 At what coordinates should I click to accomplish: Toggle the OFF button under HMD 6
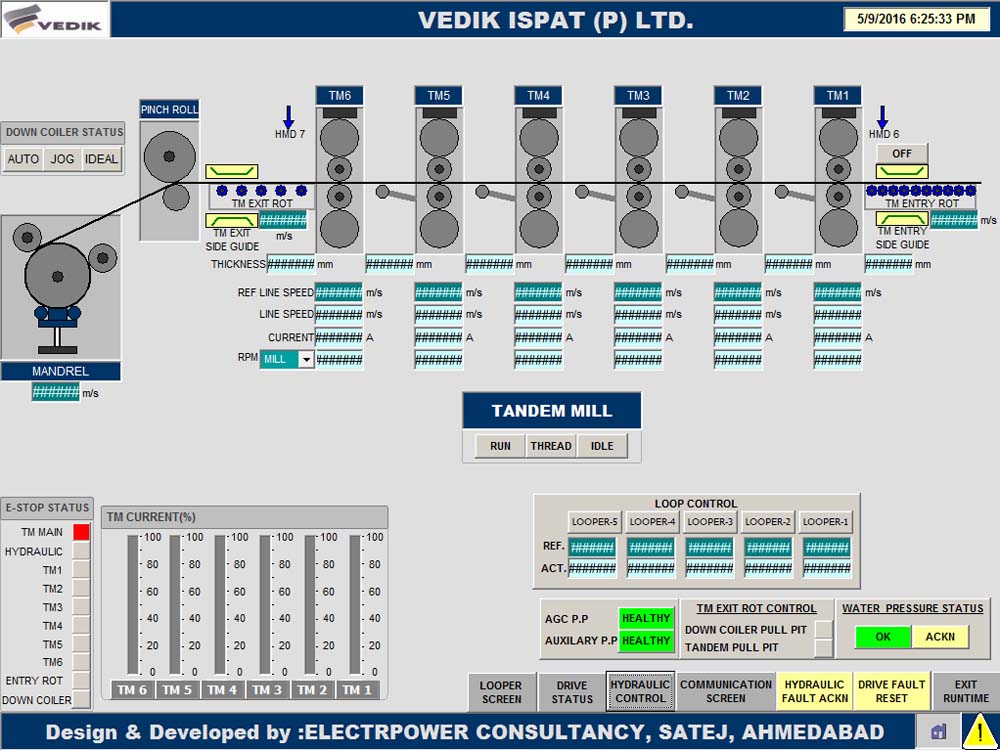click(902, 154)
